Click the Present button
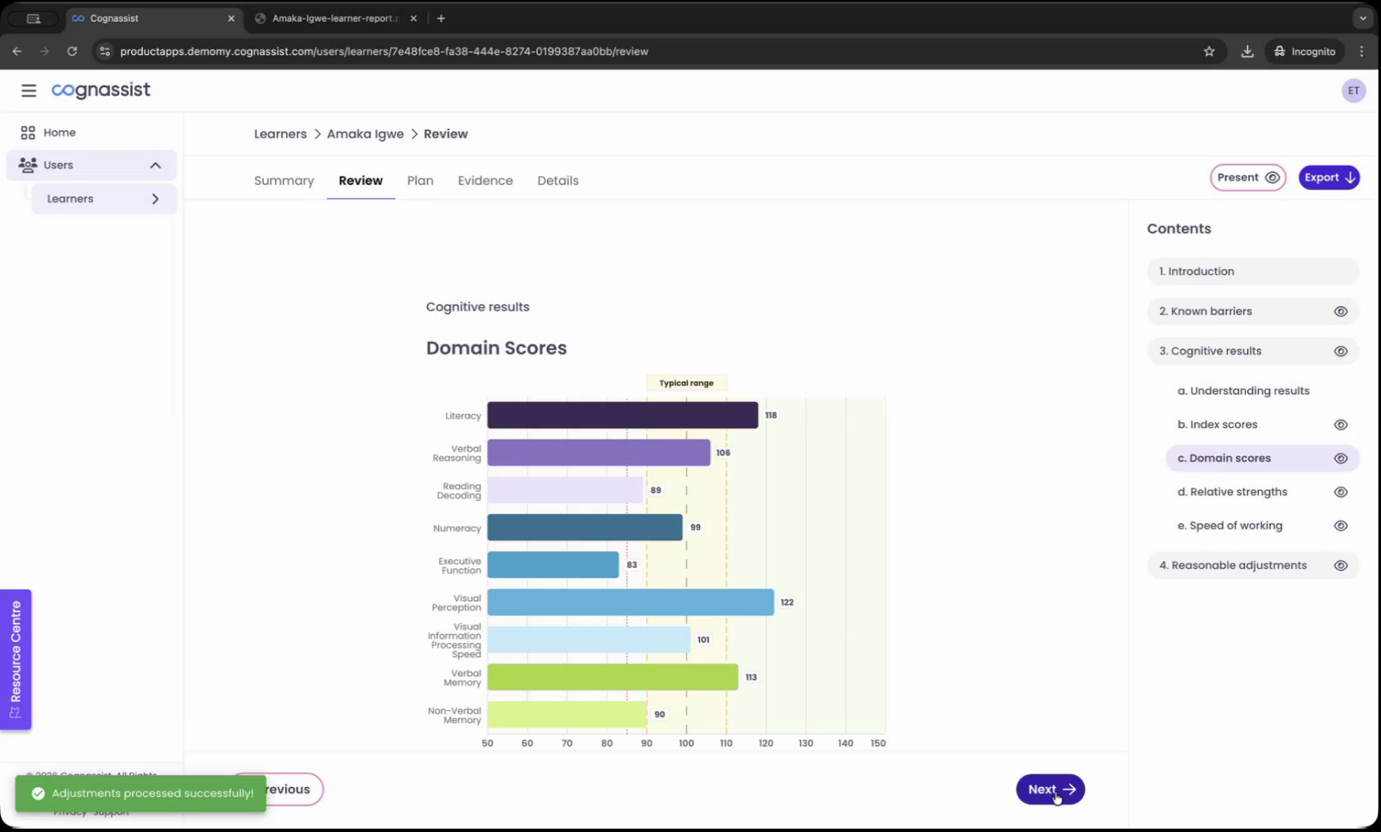This screenshot has height=832, width=1381. (1247, 177)
